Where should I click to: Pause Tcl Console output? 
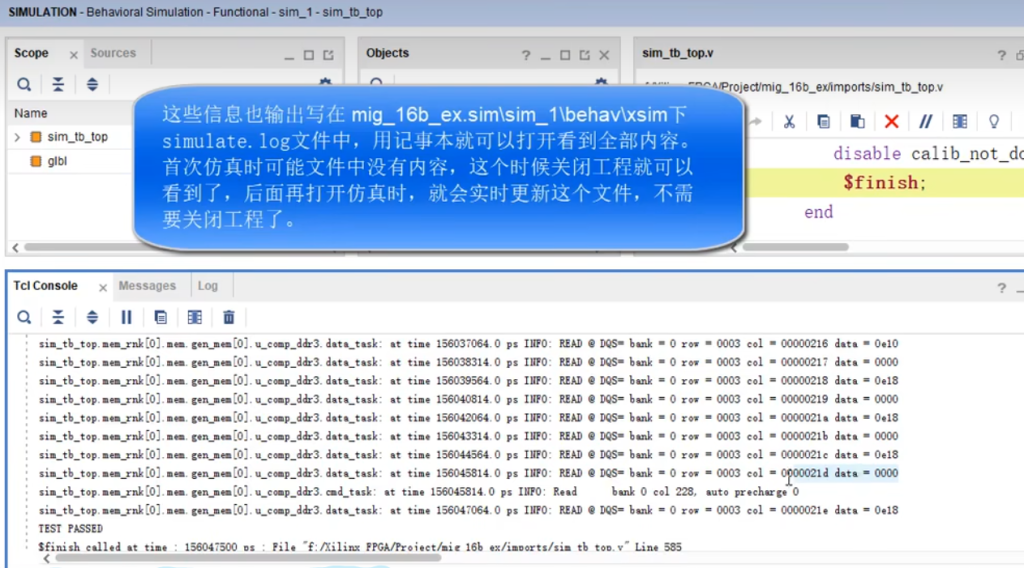tap(126, 317)
